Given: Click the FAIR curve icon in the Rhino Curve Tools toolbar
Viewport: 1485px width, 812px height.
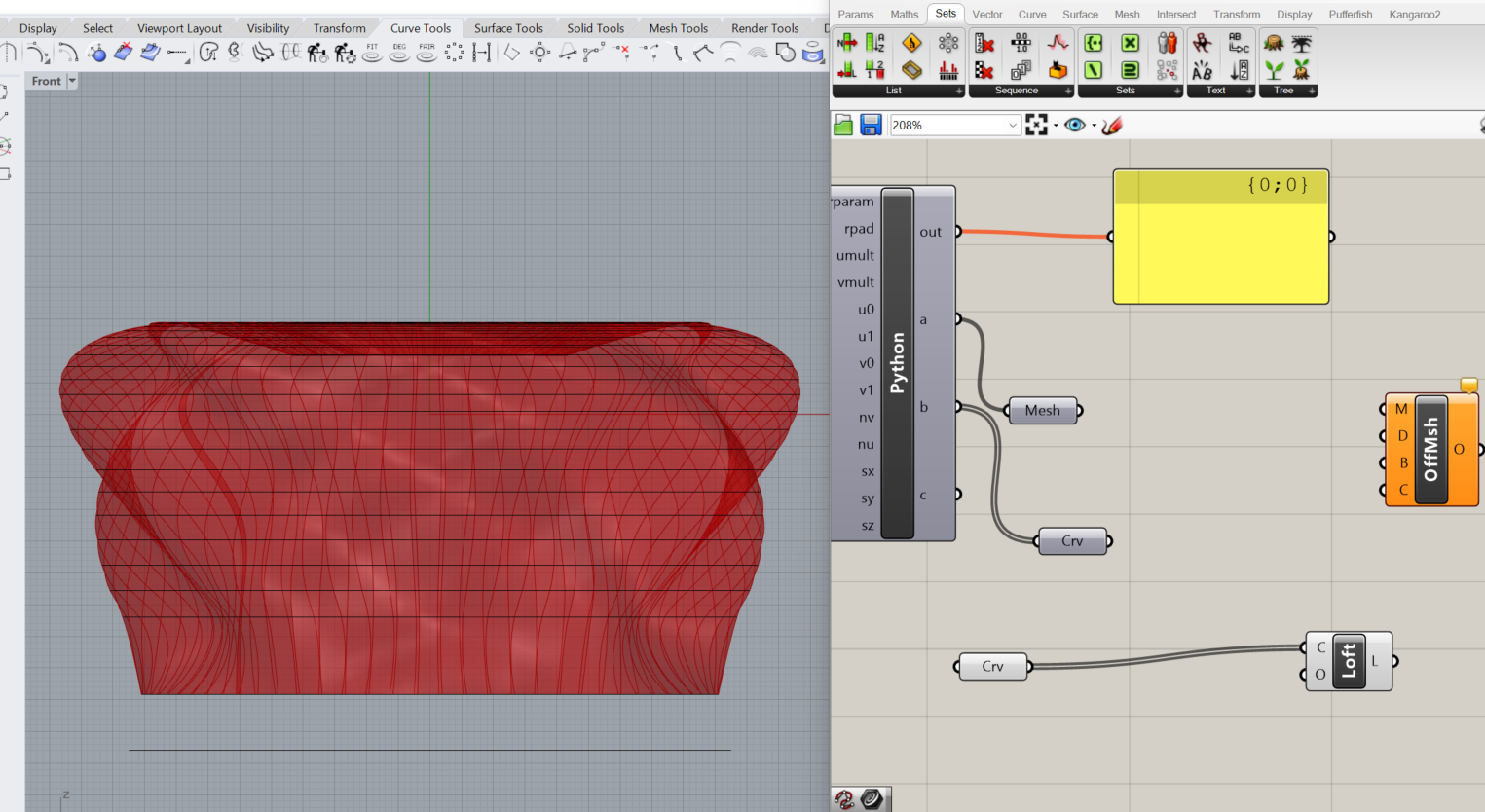Looking at the screenshot, I should pos(427,53).
